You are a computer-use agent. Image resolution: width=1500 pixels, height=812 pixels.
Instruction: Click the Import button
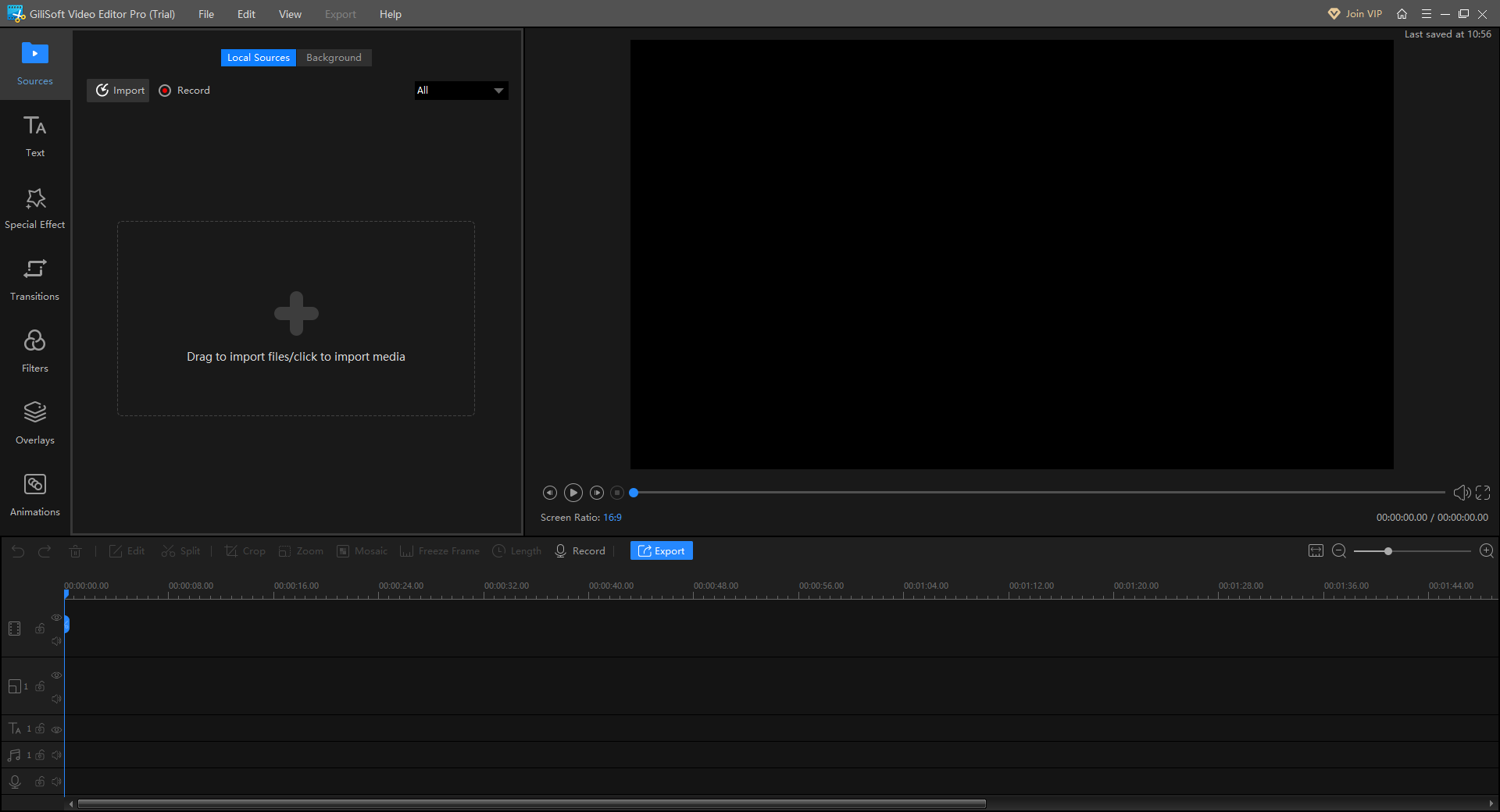pyautogui.click(x=118, y=91)
